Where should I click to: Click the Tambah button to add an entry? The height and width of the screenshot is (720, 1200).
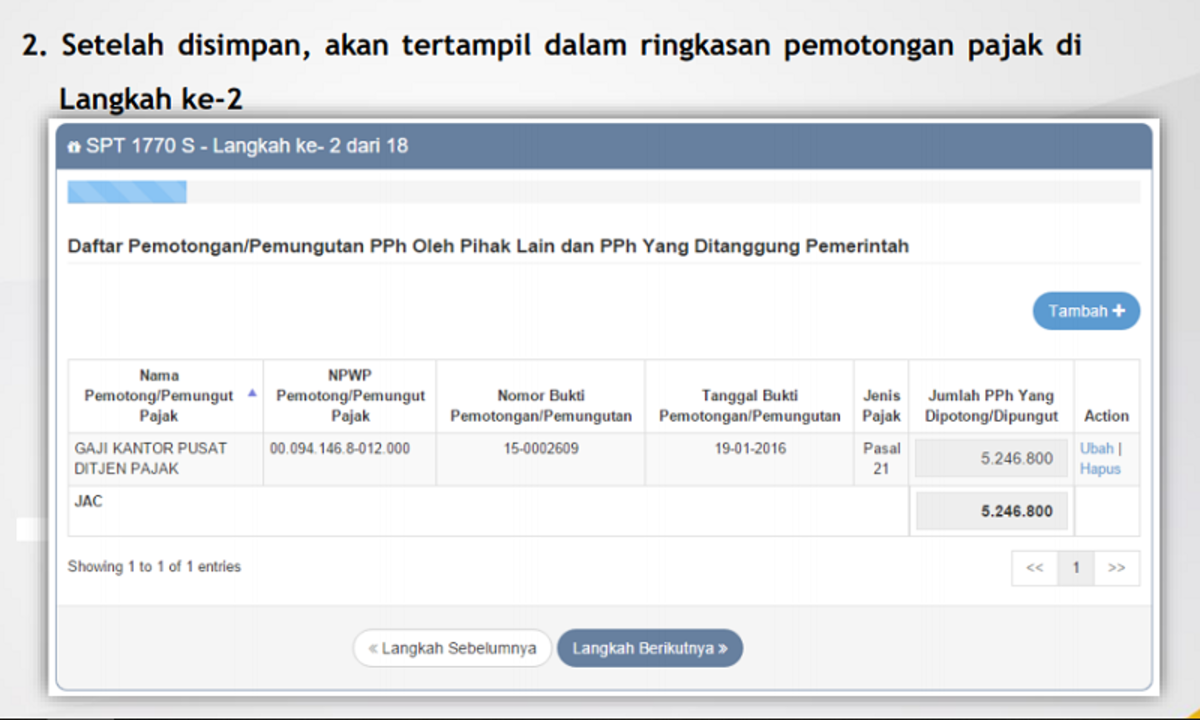pos(1086,311)
